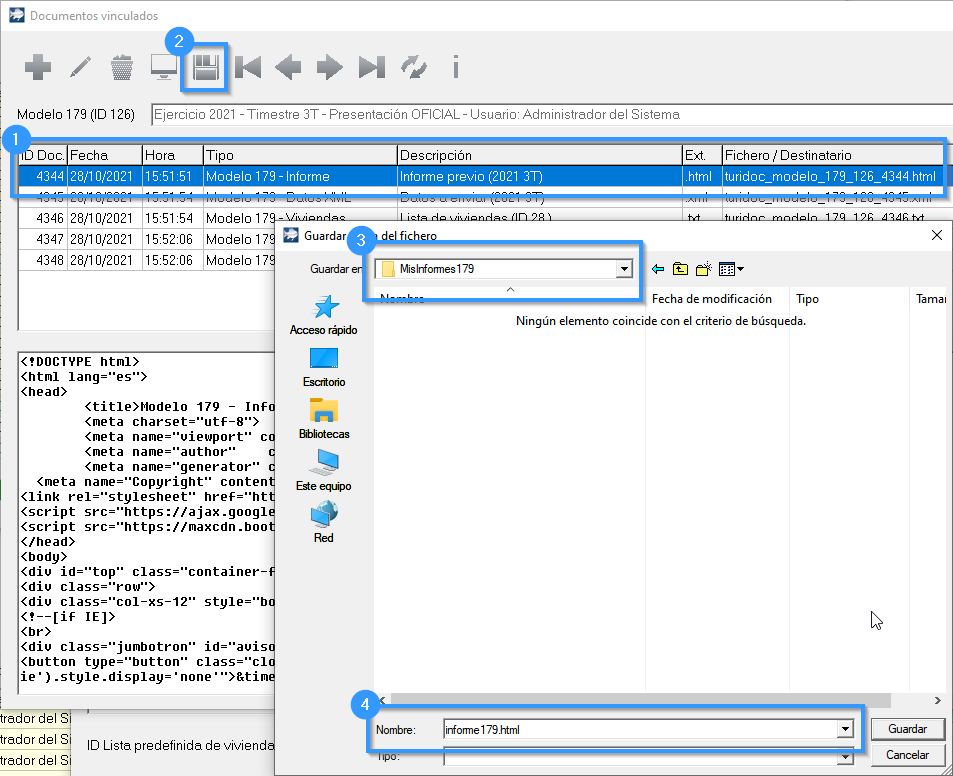953x776 pixels.
Task: Expand the Nombre filename dropdown arrow
Action: [x=845, y=730]
